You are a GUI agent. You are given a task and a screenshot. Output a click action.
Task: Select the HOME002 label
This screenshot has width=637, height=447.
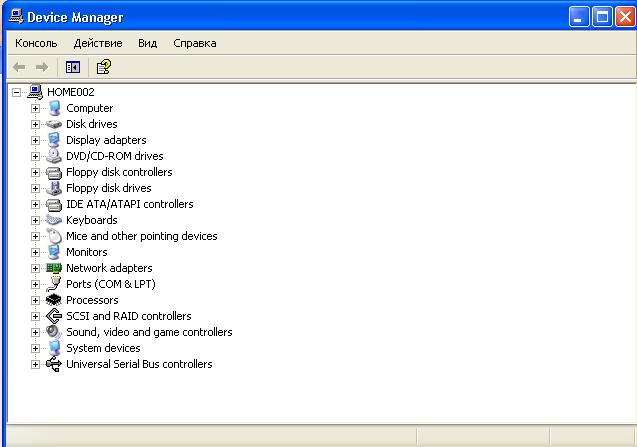tap(71, 92)
